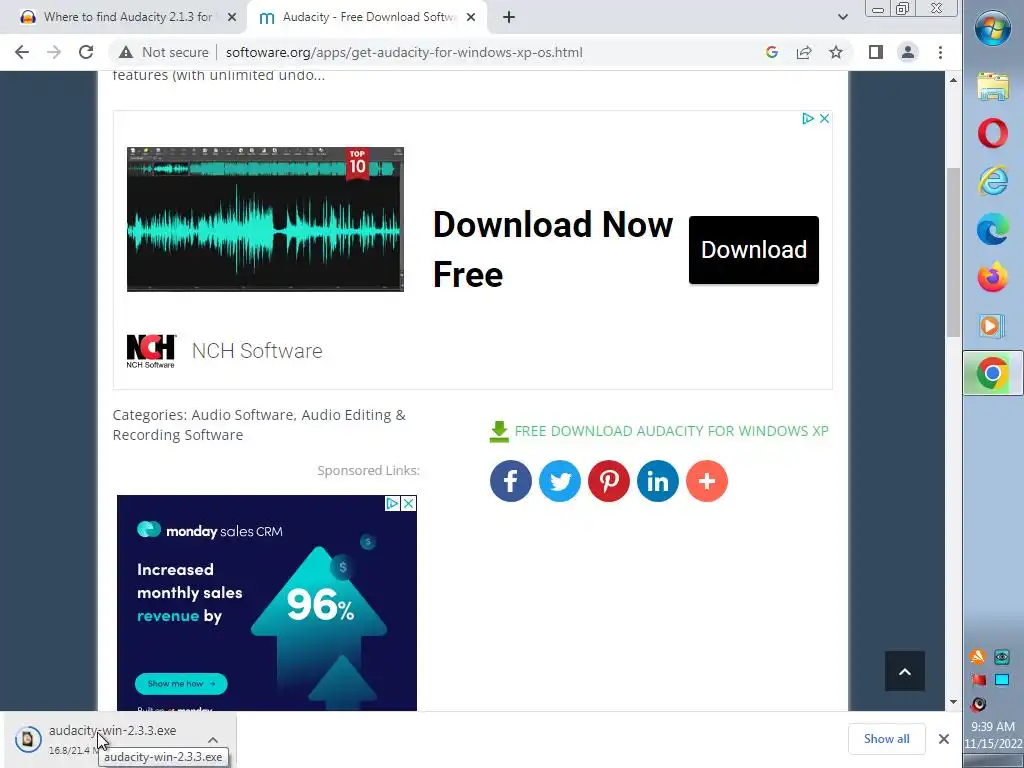This screenshot has width=1024, height=768.
Task: Share on Pinterest
Action: 609,481
